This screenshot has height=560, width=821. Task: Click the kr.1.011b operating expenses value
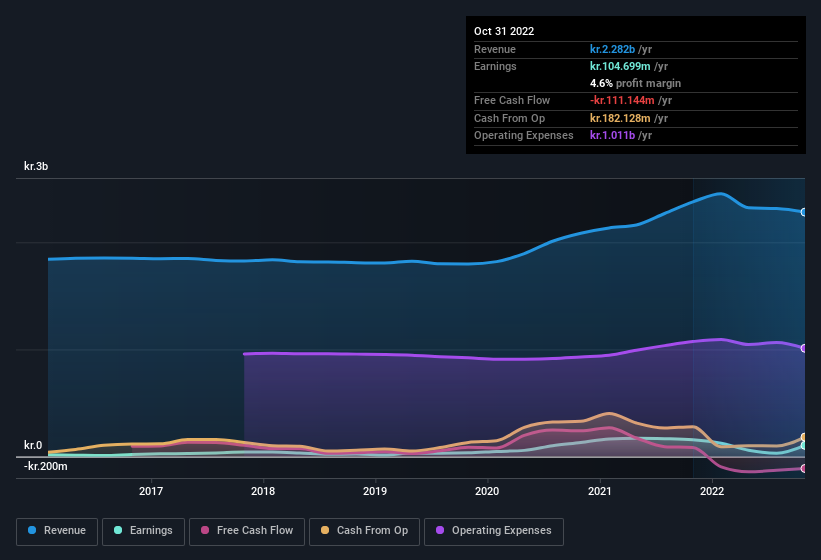(612, 135)
